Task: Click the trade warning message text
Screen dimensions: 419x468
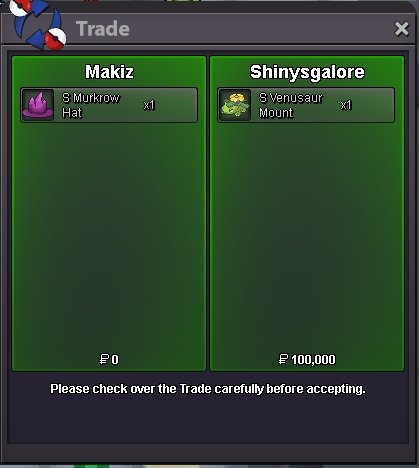Action: (208, 389)
